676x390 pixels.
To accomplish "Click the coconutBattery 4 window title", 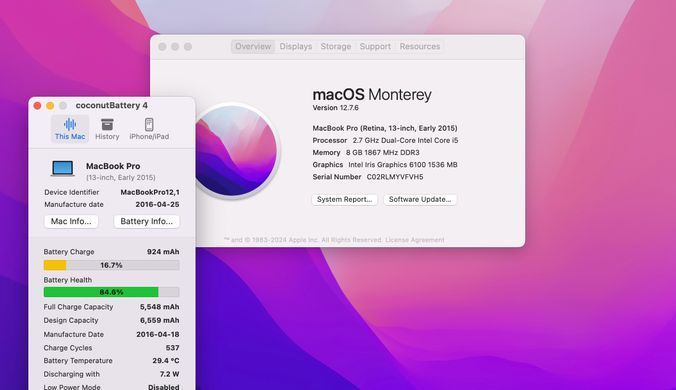I will click(x=112, y=106).
